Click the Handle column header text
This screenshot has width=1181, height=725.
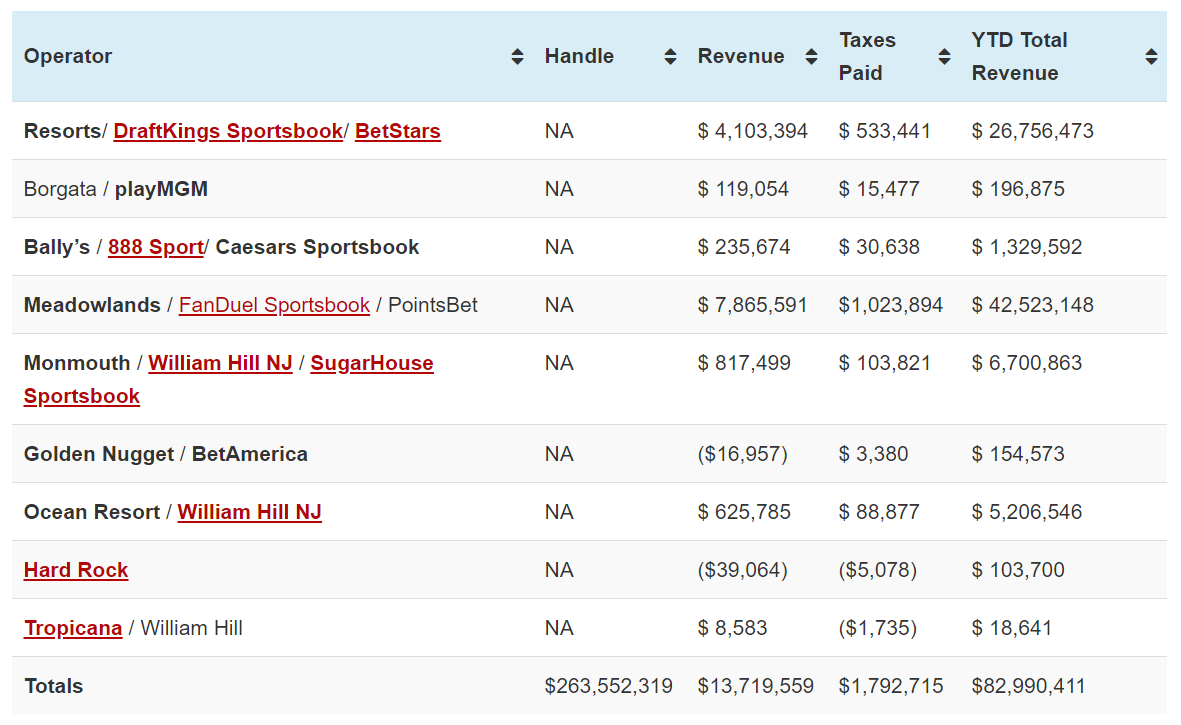pos(579,57)
